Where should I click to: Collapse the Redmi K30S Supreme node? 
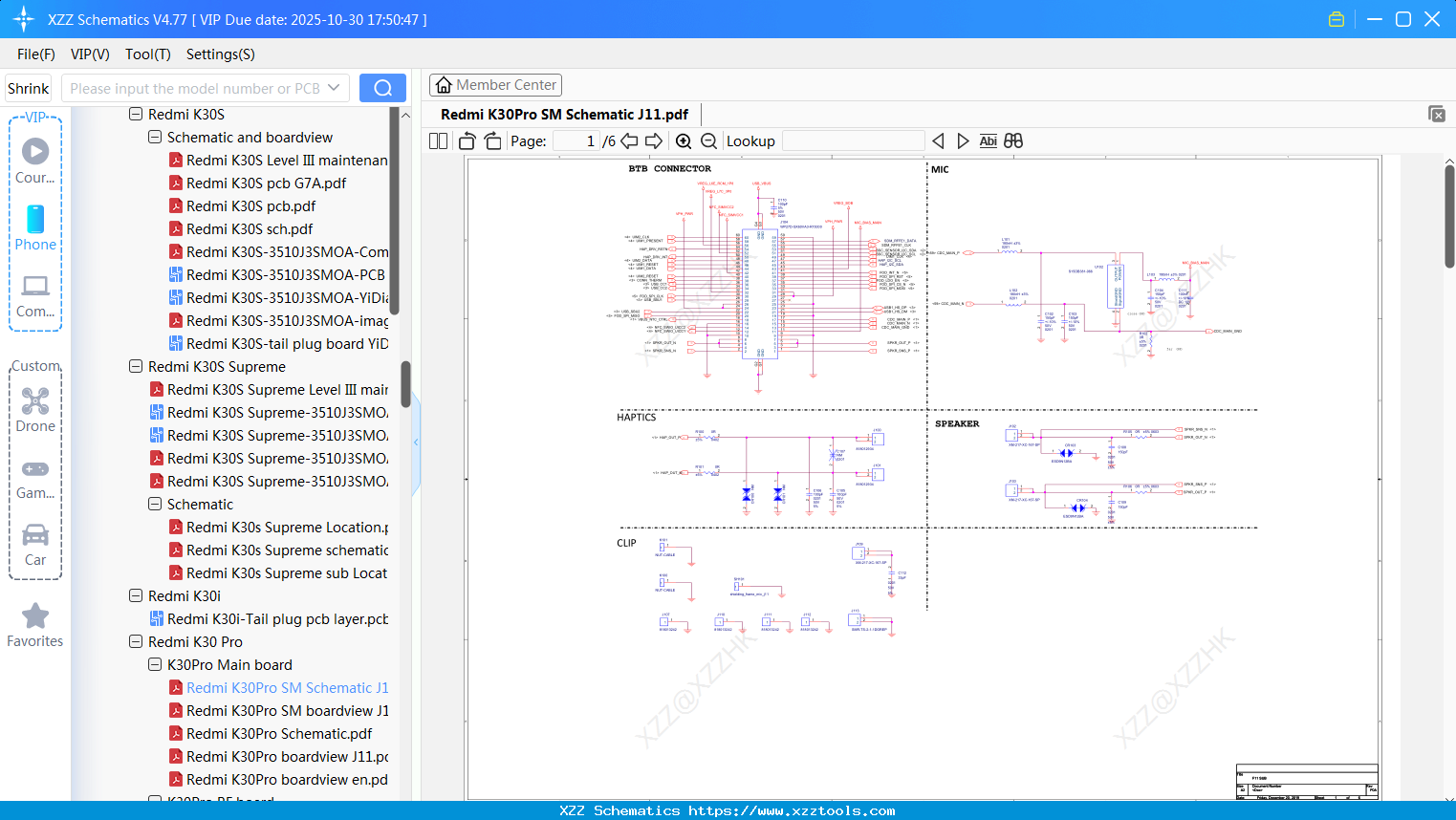point(136,367)
